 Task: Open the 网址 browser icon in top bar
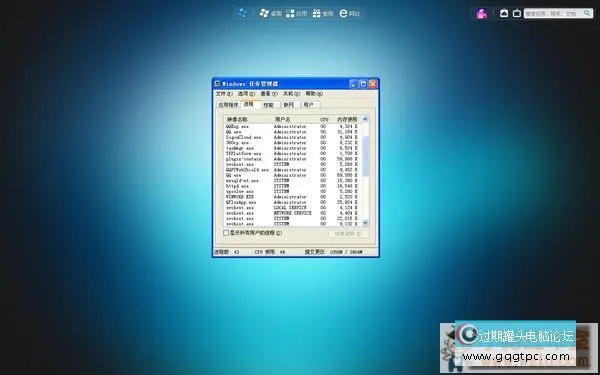[344, 13]
